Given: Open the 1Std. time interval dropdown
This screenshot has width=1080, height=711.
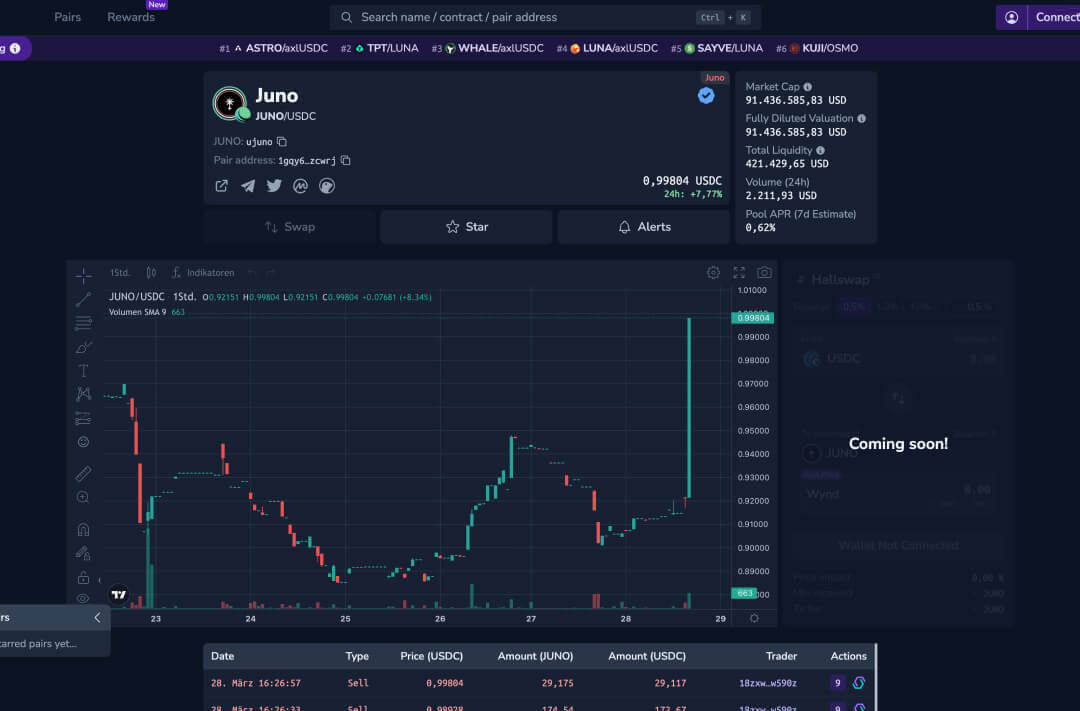Looking at the screenshot, I should pyautogui.click(x=120, y=273).
